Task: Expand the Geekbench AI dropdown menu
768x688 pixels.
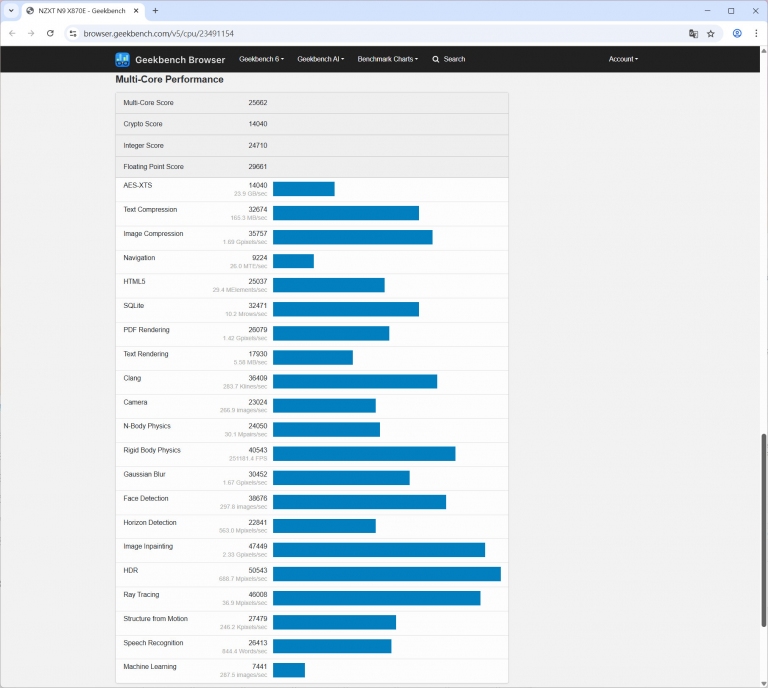Action: click(x=320, y=59)
